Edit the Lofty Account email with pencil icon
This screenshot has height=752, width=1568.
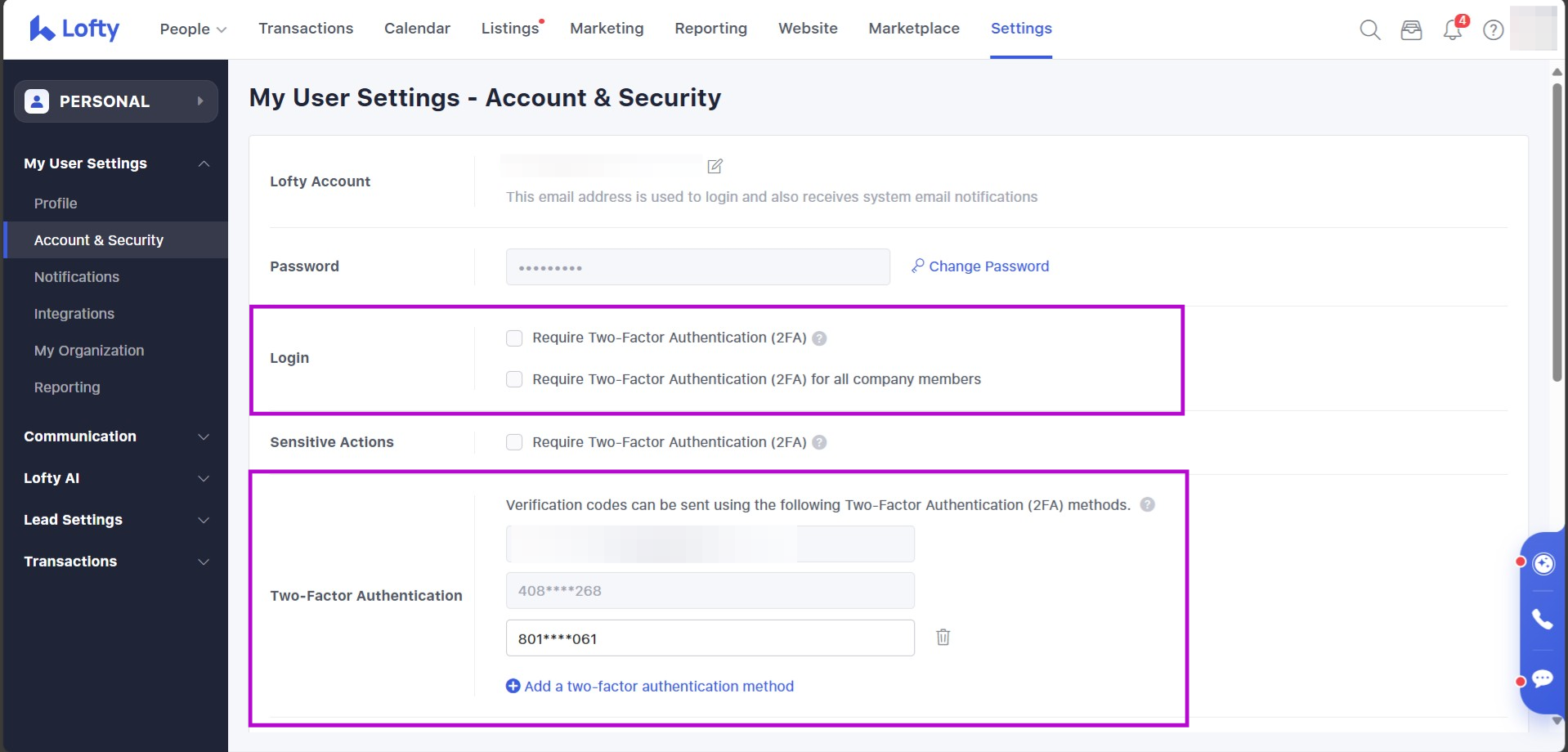(x=715, y=167)
